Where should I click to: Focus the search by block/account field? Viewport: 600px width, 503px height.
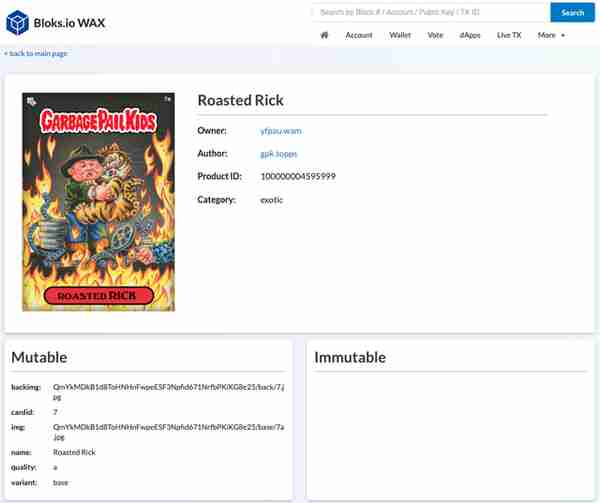(x=430, y=12)
